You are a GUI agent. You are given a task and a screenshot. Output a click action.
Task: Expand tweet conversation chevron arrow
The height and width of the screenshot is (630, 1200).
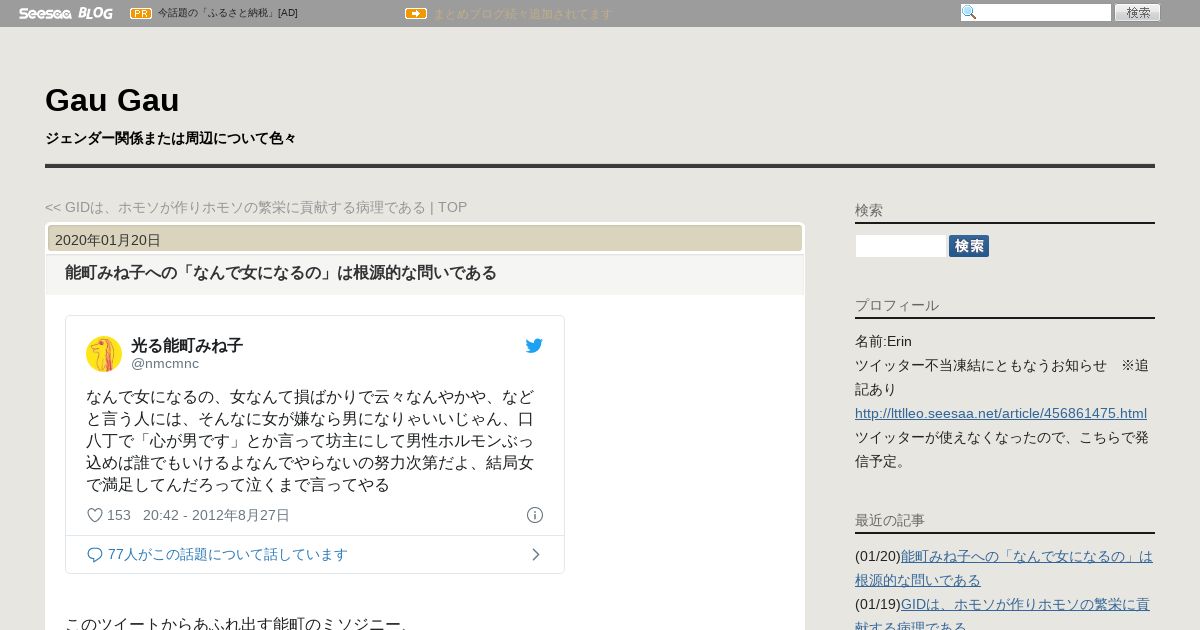[x=536, y=554]
